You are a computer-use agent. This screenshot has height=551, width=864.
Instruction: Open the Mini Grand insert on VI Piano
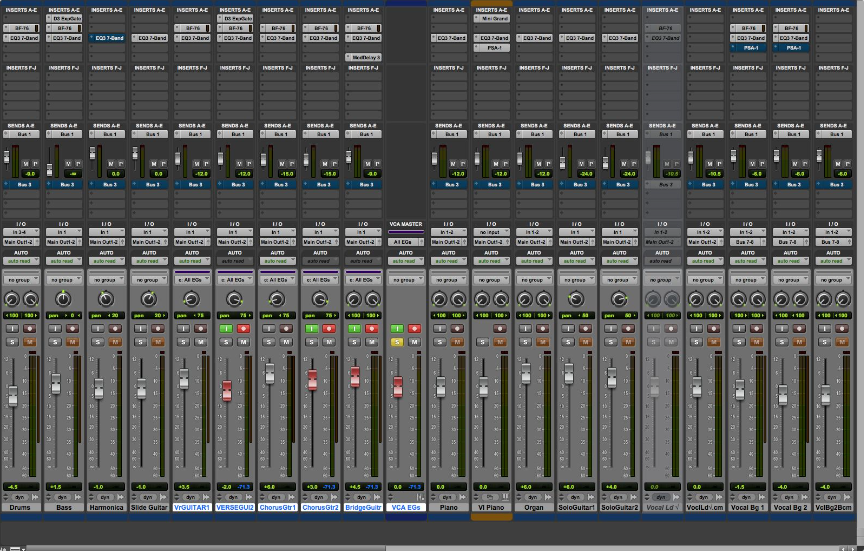[x=491, y=19]
